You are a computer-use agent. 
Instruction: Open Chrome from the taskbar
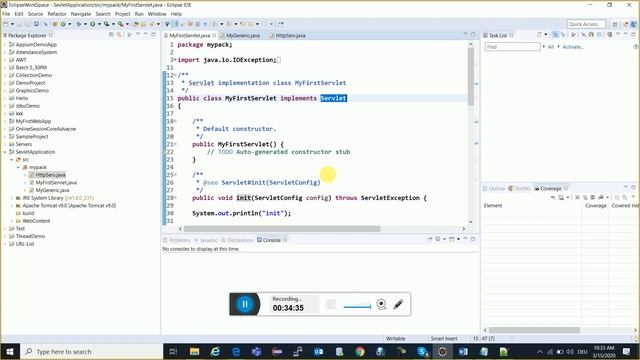360,351
